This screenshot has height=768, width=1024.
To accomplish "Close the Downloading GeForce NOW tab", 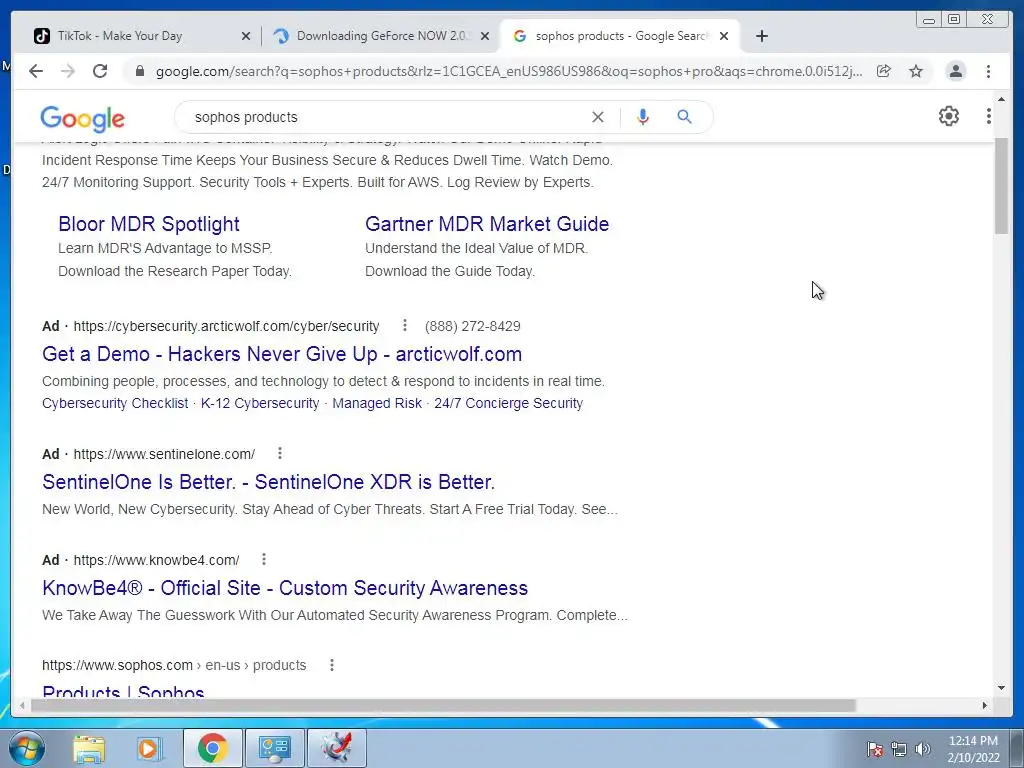I will pyautogui.click(x=485, y=37).
